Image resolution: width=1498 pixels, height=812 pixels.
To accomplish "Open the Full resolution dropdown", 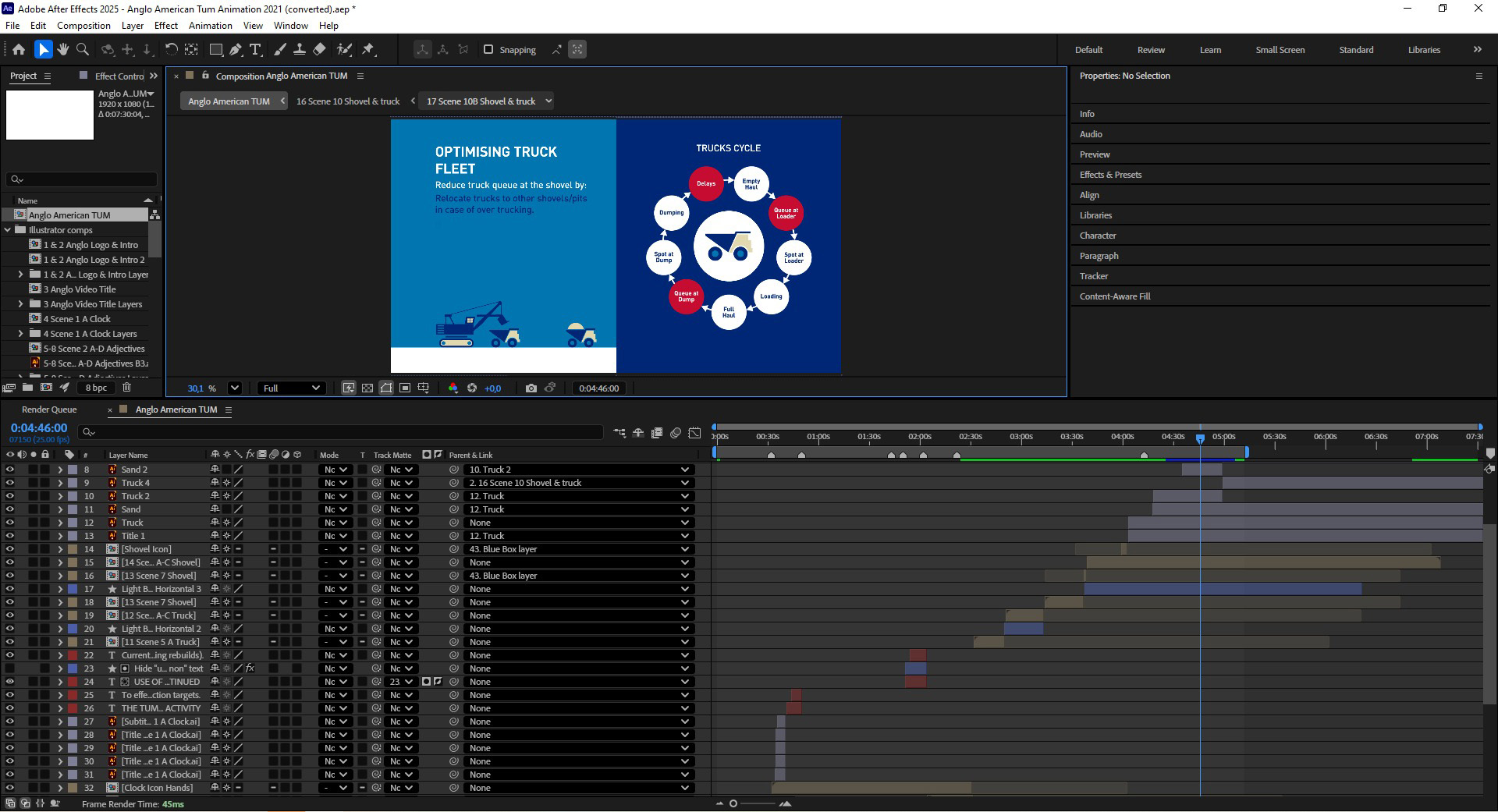I will click(291, 388).
